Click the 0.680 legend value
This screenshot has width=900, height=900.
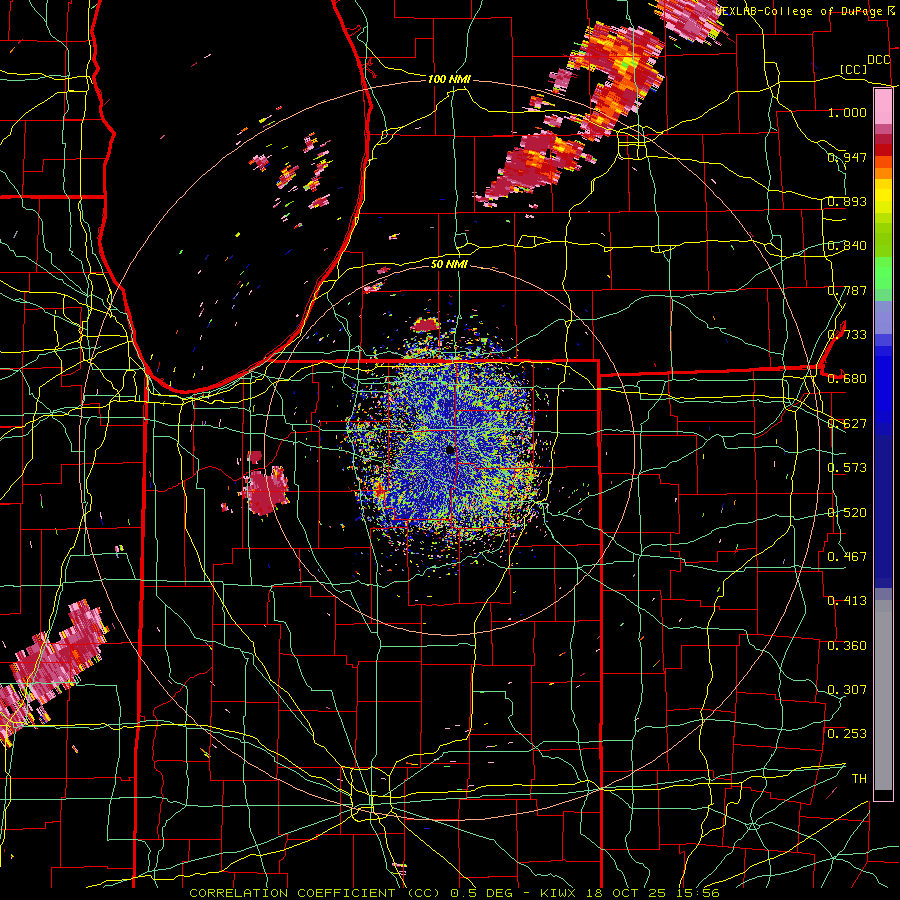click(x=847, y=379)
